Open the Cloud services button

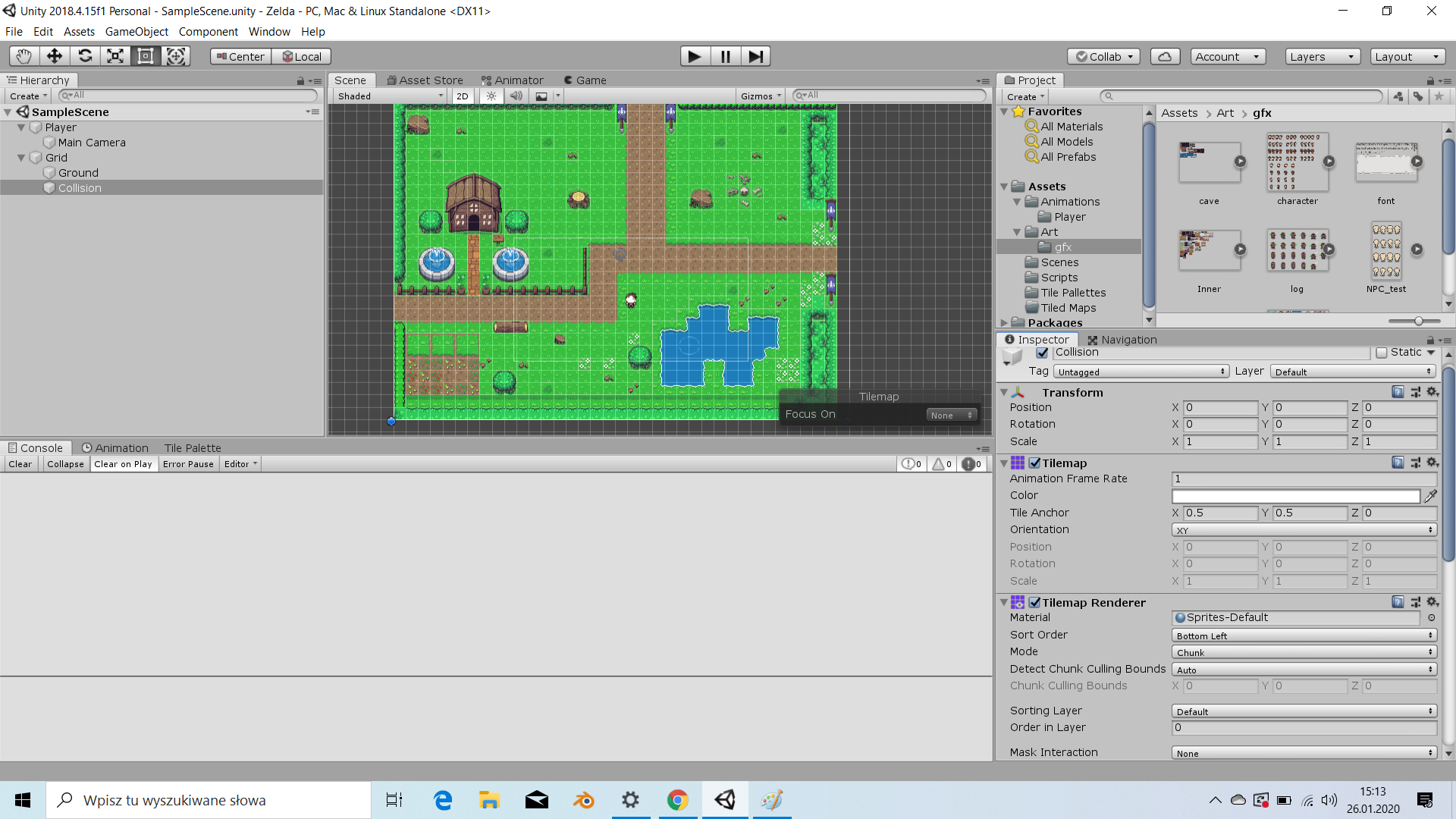pyautogui.click(x=1165, y=56)
